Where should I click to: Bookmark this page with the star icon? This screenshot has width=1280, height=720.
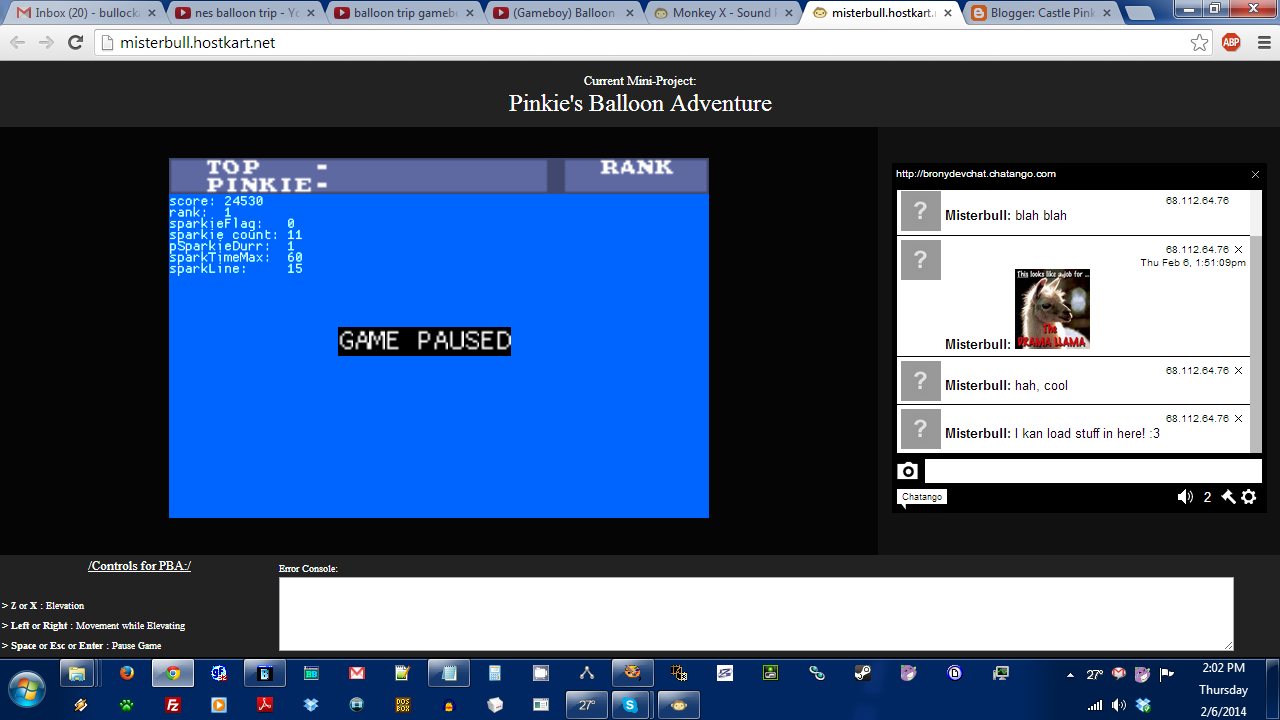pos(1199,43)
